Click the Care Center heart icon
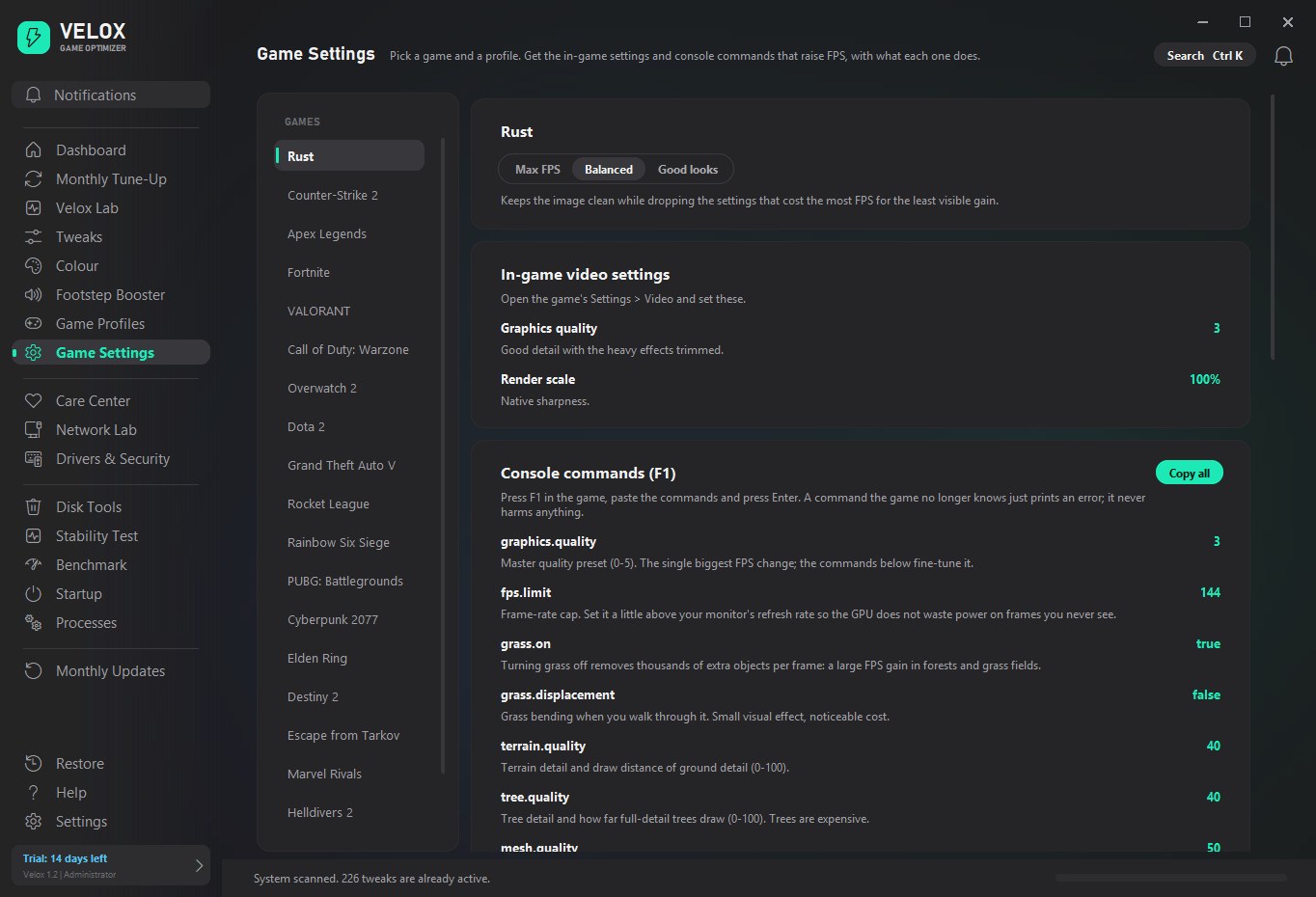This screenshot has width=1316, height=897. pos(33,400)
